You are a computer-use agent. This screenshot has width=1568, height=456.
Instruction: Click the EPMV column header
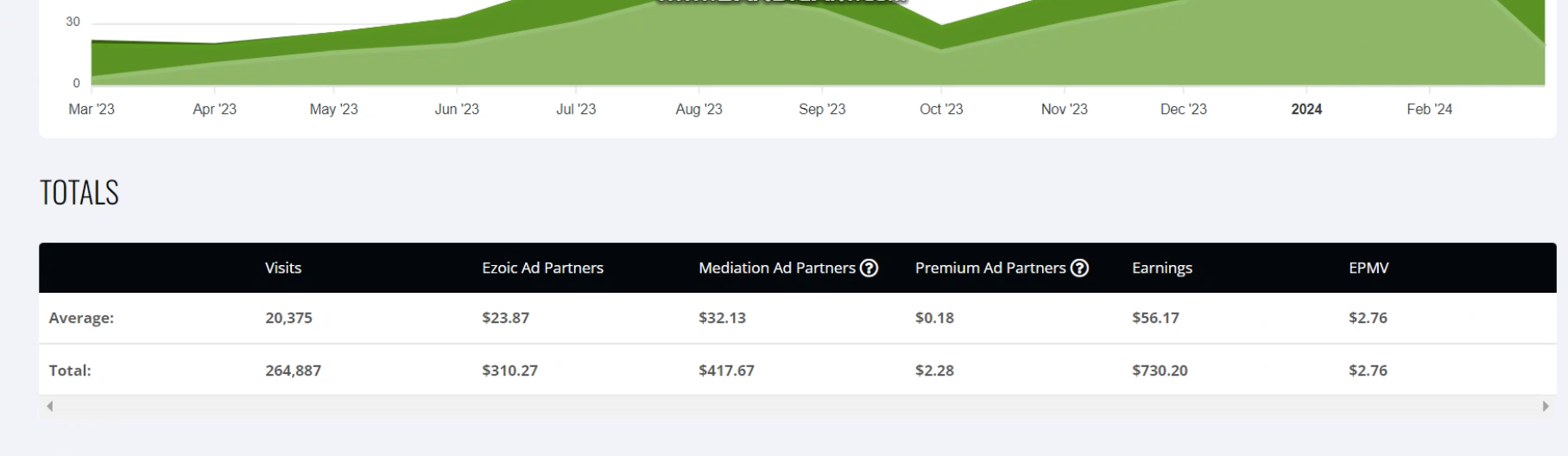point(1369,268)
